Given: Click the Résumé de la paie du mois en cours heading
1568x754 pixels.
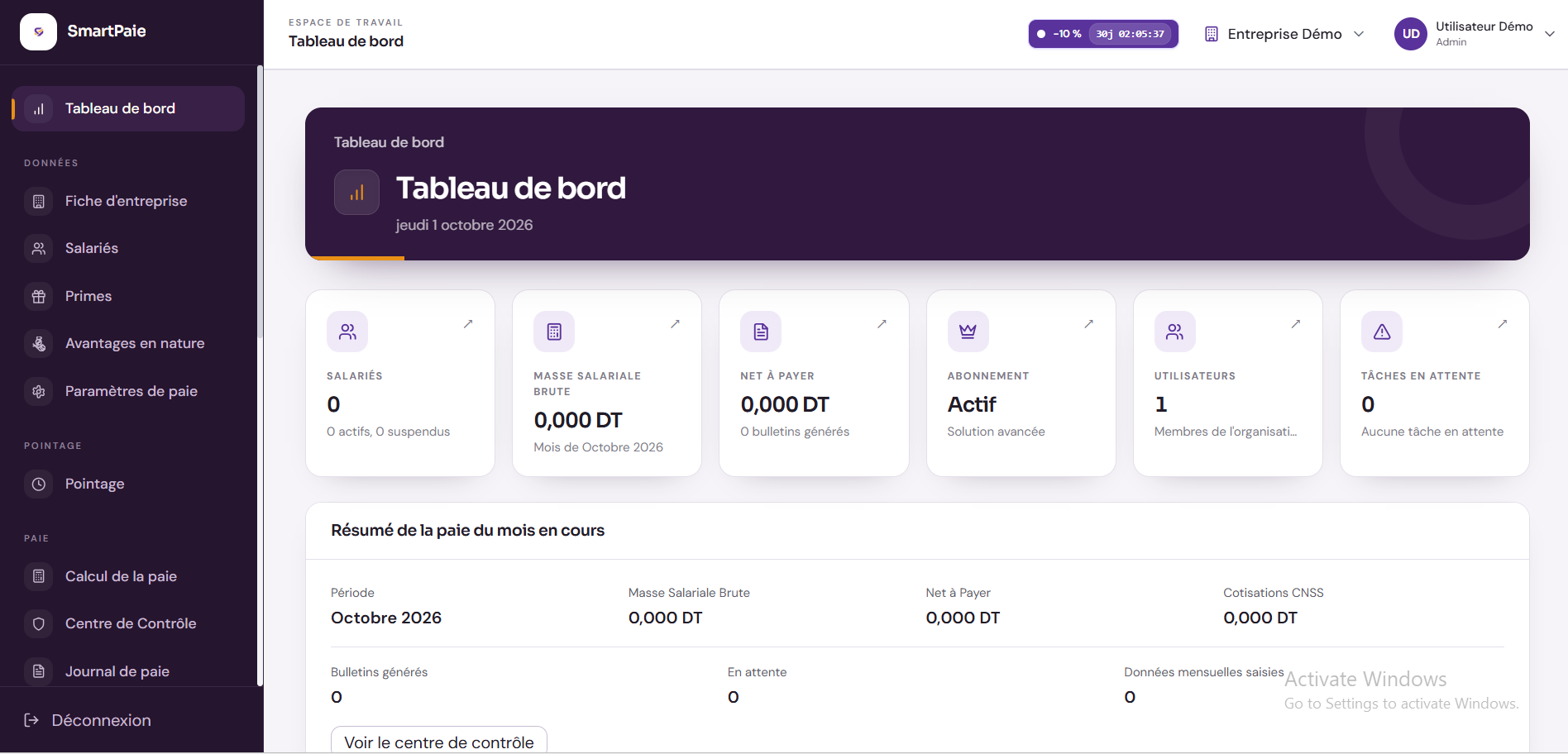Looking at the screenshot, I should (468, 530).
